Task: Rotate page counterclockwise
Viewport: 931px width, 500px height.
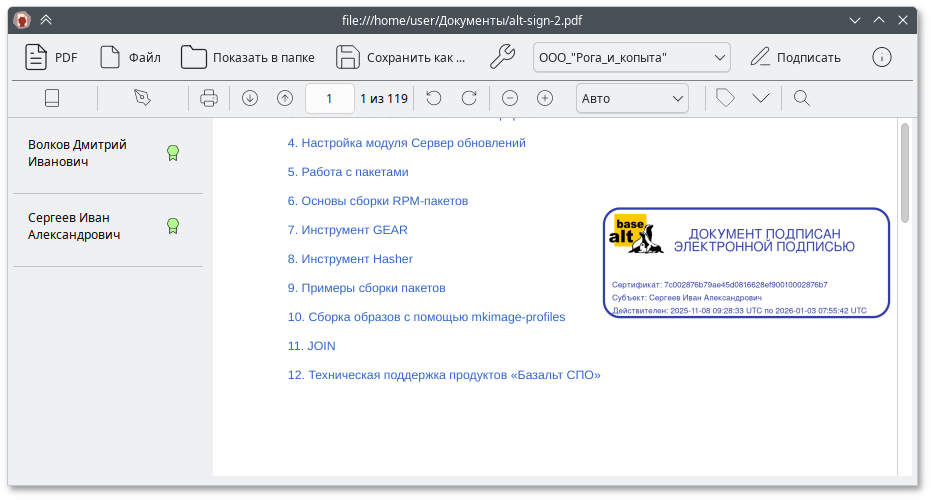Action: [x=434, y=98]
